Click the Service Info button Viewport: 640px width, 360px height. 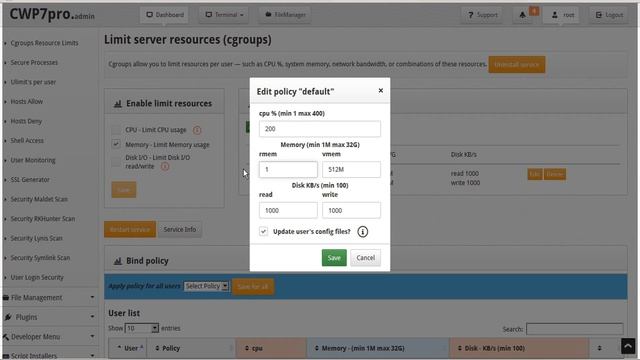click(x=180, y=229)
